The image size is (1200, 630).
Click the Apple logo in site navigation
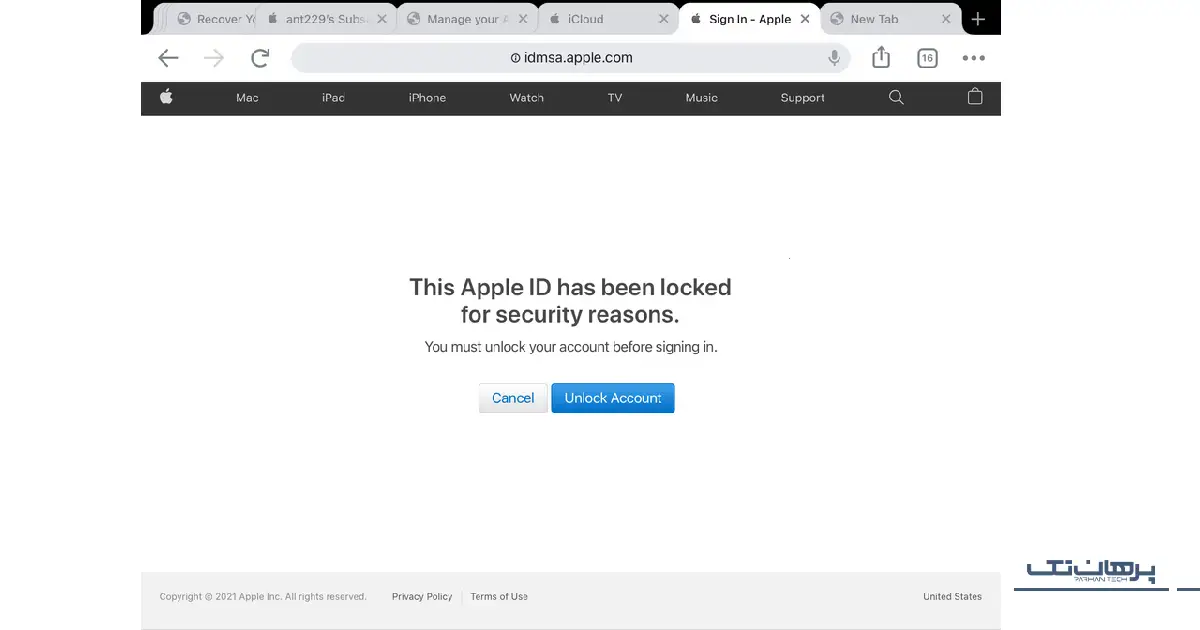pyautogui.click(x=166, y=97)
